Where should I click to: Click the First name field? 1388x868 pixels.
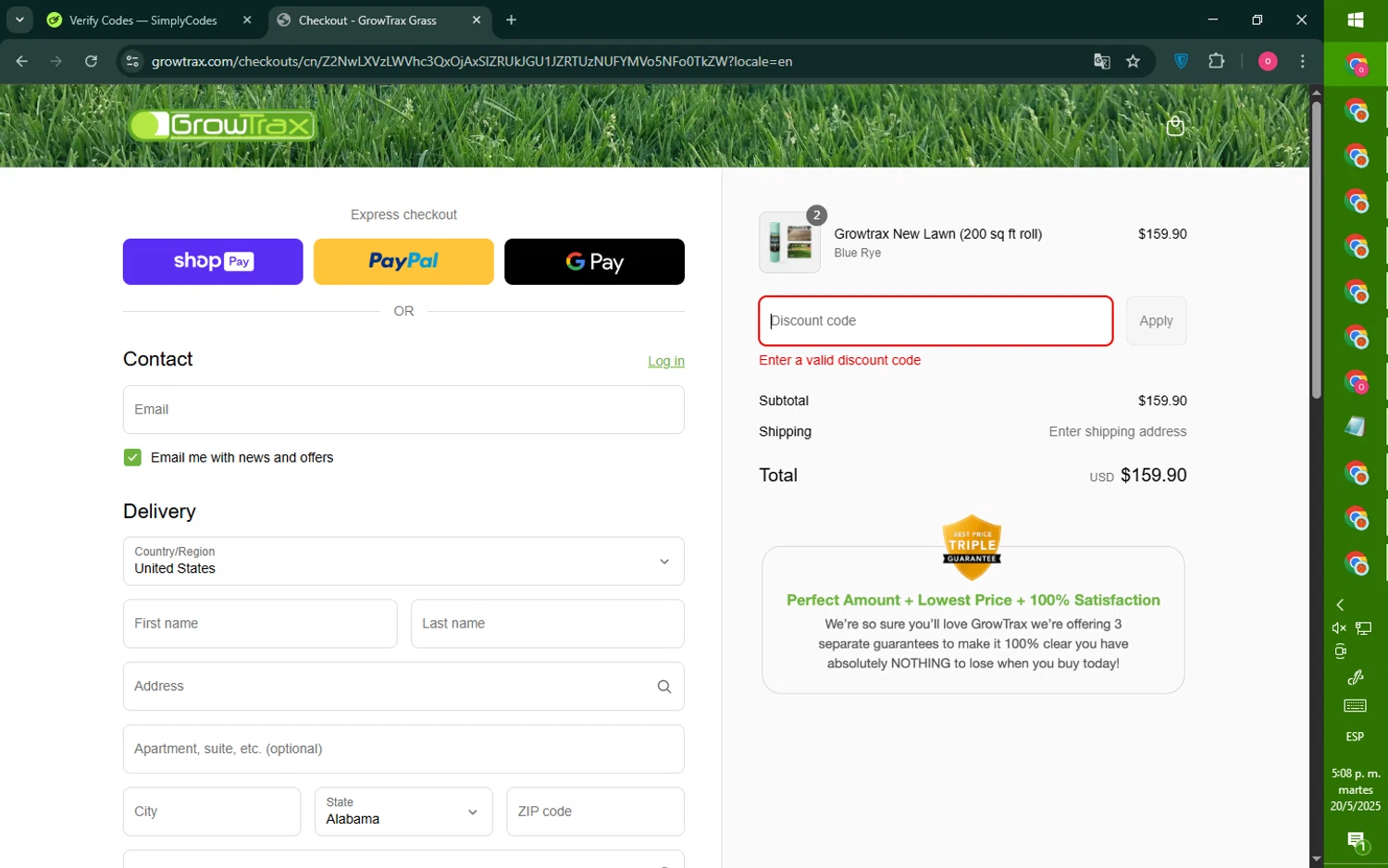point(260,624)
